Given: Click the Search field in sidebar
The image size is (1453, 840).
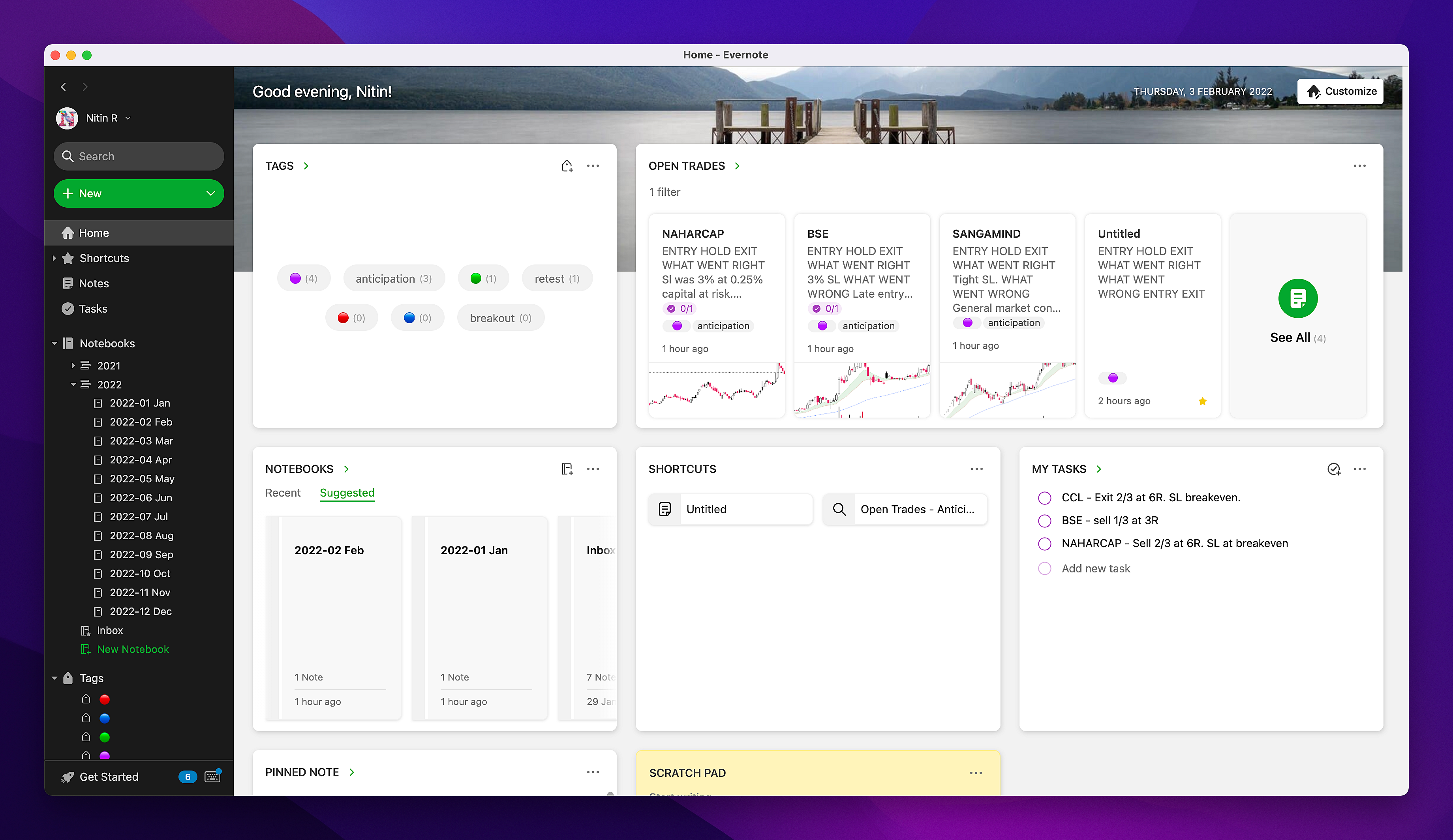Looking at the screenshot, I should click(139, 156).
